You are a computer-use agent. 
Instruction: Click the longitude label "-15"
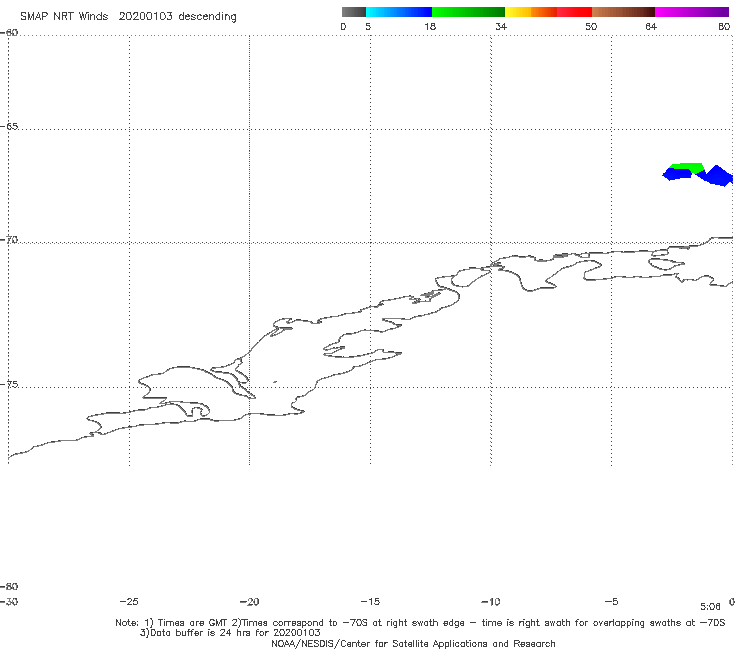pyautogui.click(x=370, y=602)
